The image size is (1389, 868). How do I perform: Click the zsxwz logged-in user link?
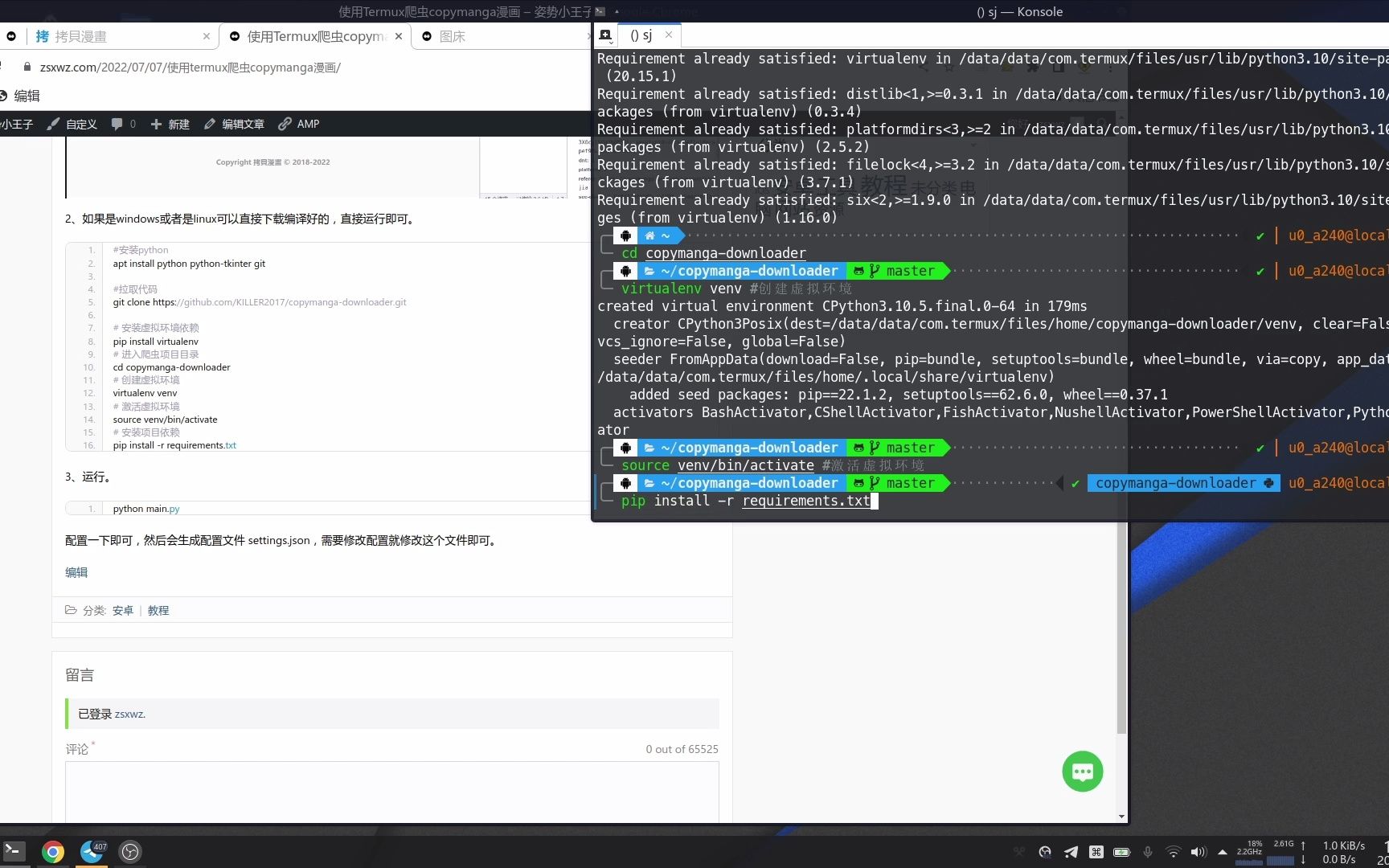(x=129, y=714)
